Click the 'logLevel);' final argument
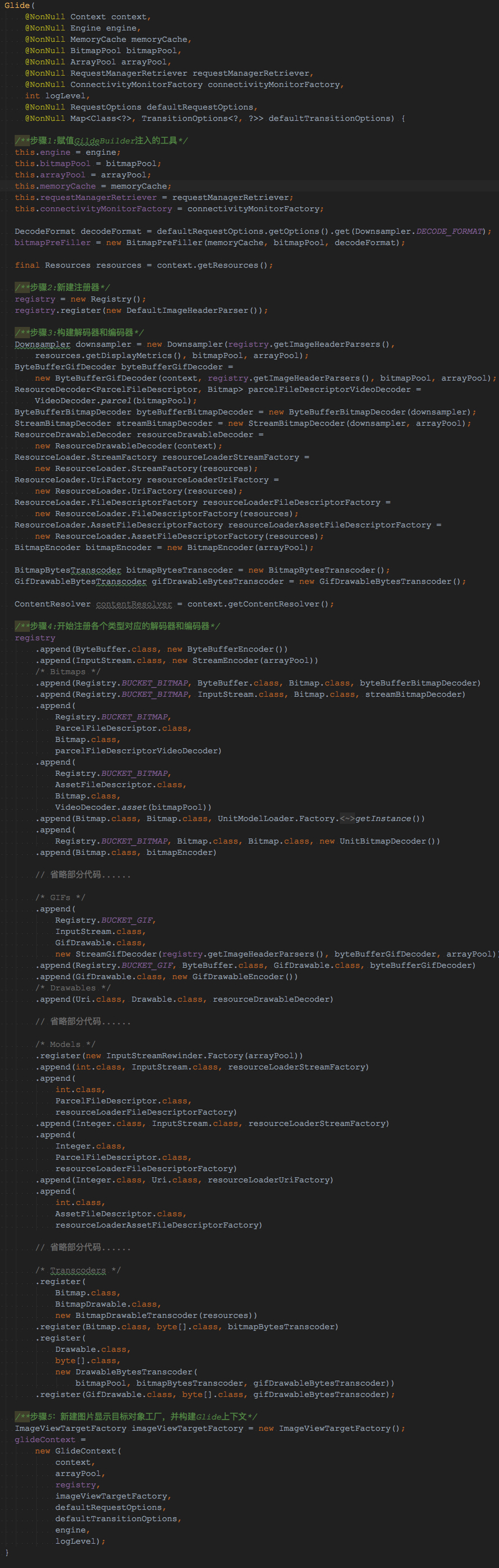This screenshot has height=1568, width=499. (80, 1541)
